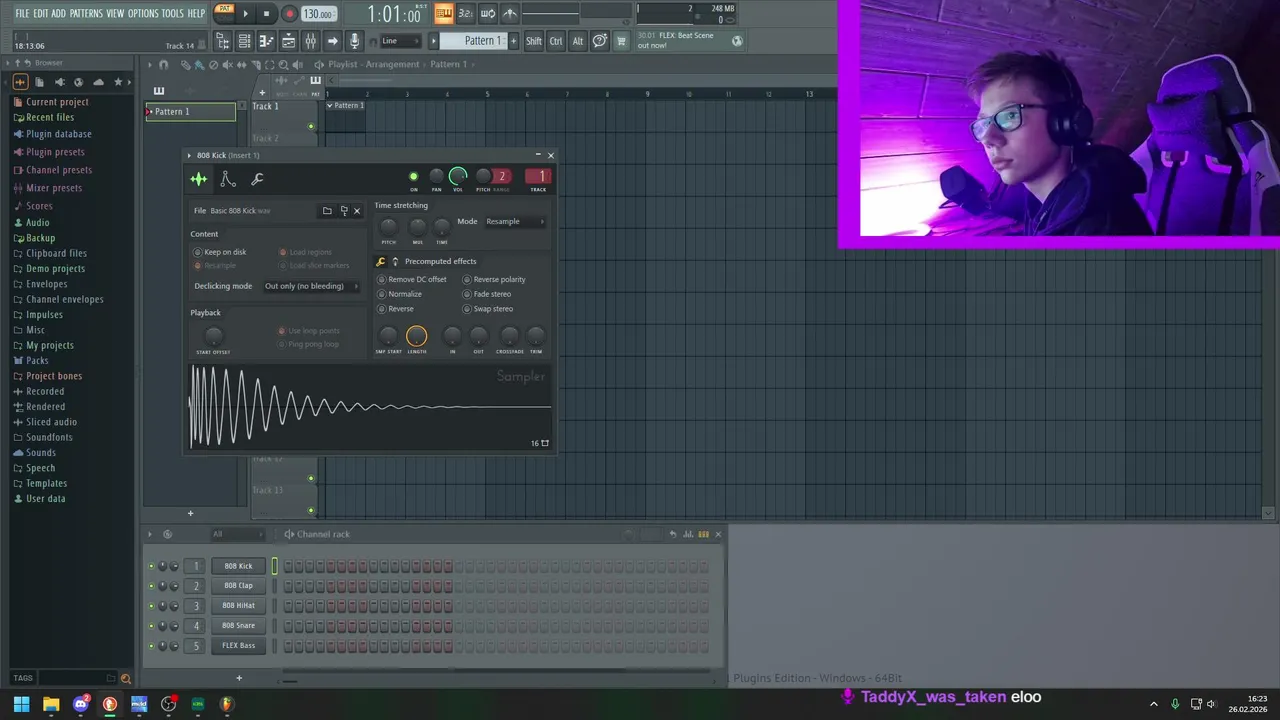The width and height of the screenshot is (1280, 720).
Task: Open the EDIT menu
Action: (41, 14)
